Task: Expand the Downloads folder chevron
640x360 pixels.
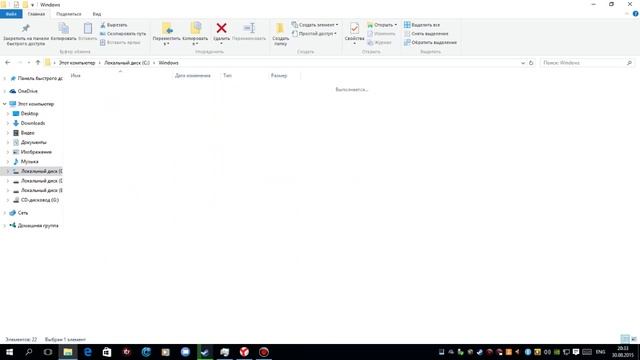Action: (8, 123)
